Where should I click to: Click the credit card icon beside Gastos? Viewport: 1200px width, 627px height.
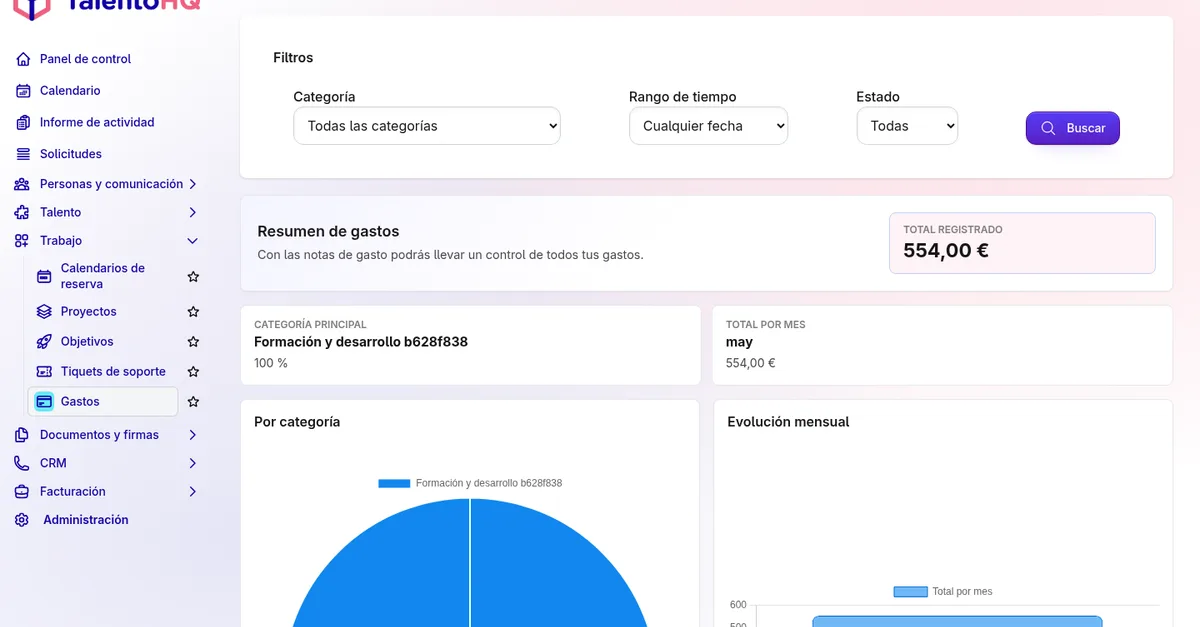[x=44, y=402]
